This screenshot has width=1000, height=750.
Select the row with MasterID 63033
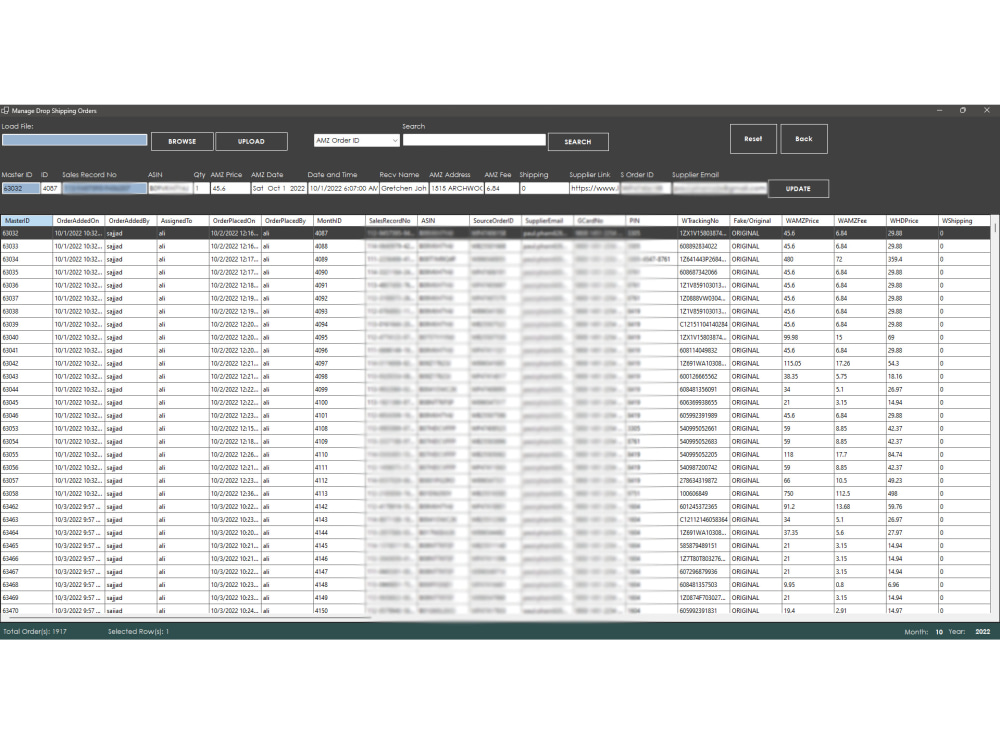tap(496, 246)
